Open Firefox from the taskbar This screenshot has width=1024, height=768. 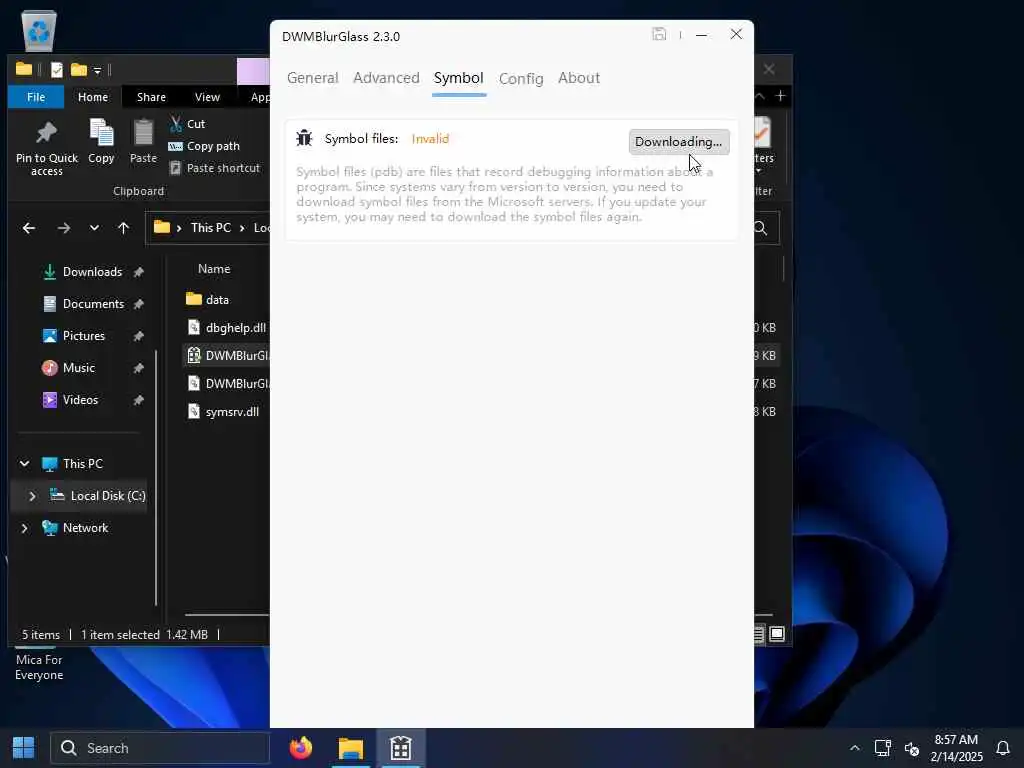pyautogui.click(x=301, y=748)
